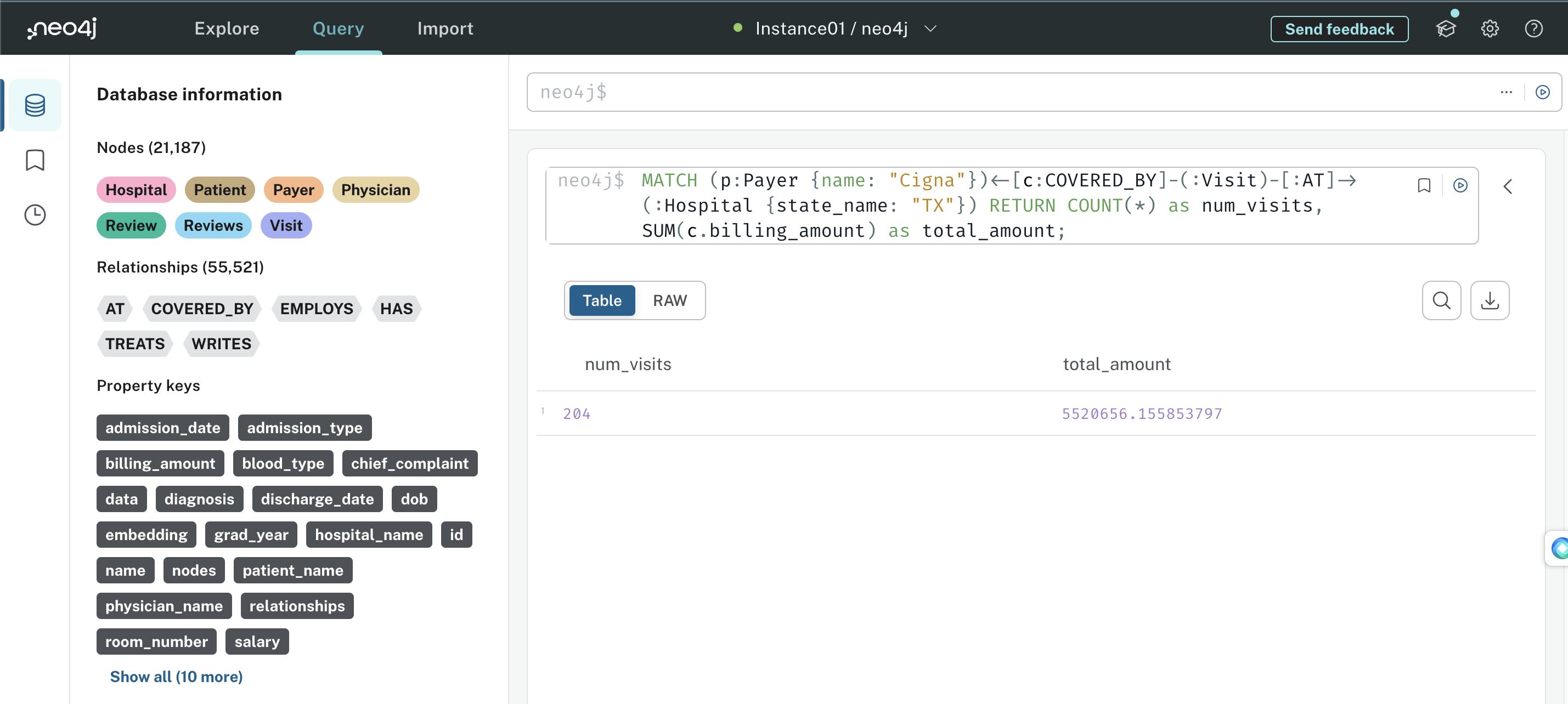Screen dimensions: 1568x704
Task: Go to the Explore tab
Action: click(227, 29)
